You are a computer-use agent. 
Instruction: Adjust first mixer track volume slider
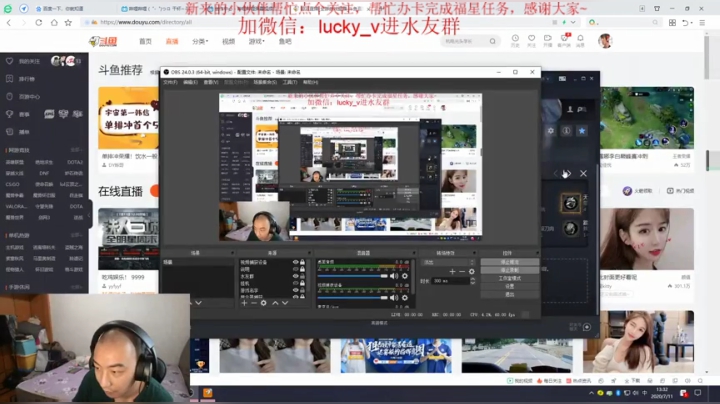point(353,276)
